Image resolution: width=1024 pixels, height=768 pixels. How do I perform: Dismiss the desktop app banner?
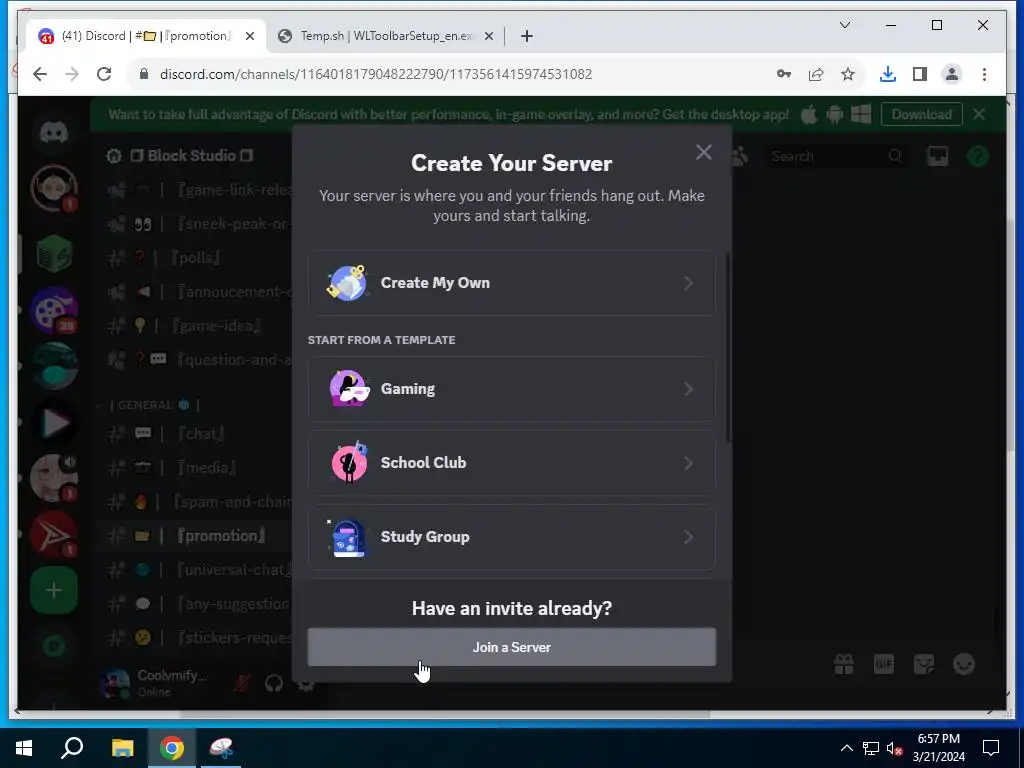979,114
